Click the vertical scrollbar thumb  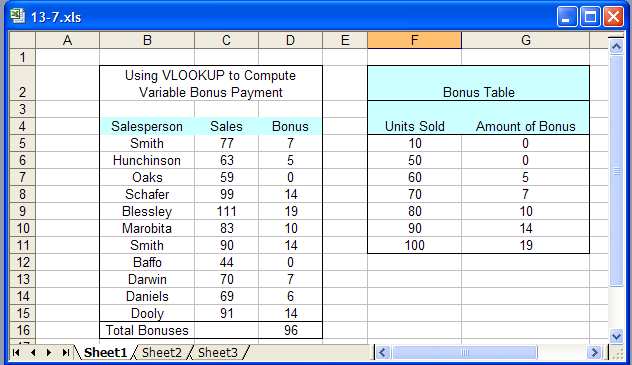[x=616, y=171]
